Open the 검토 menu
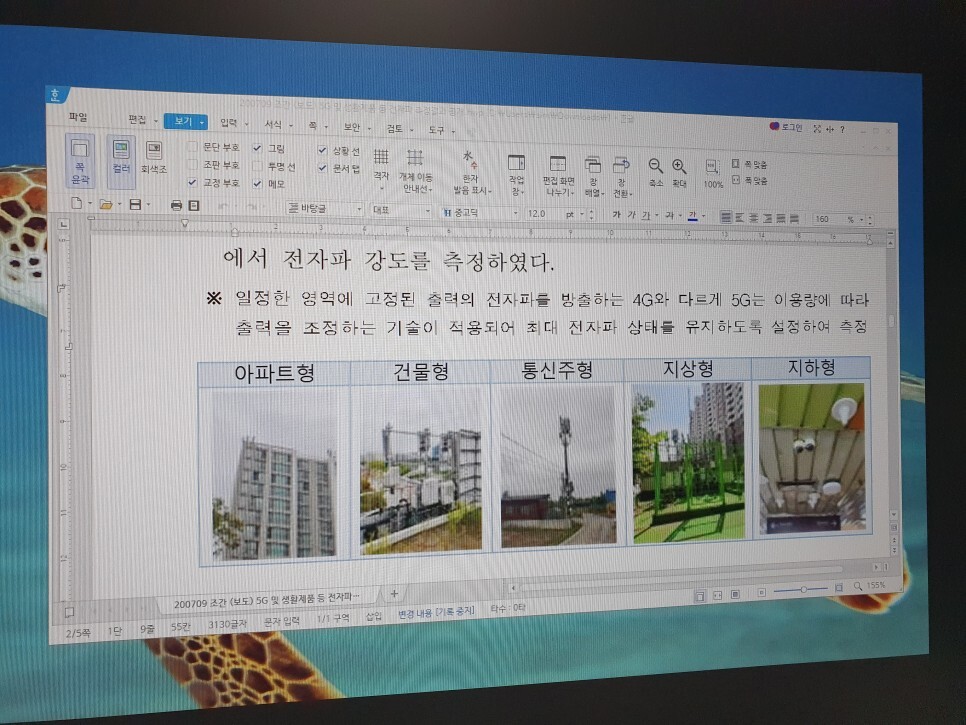 tap(394, 128)
